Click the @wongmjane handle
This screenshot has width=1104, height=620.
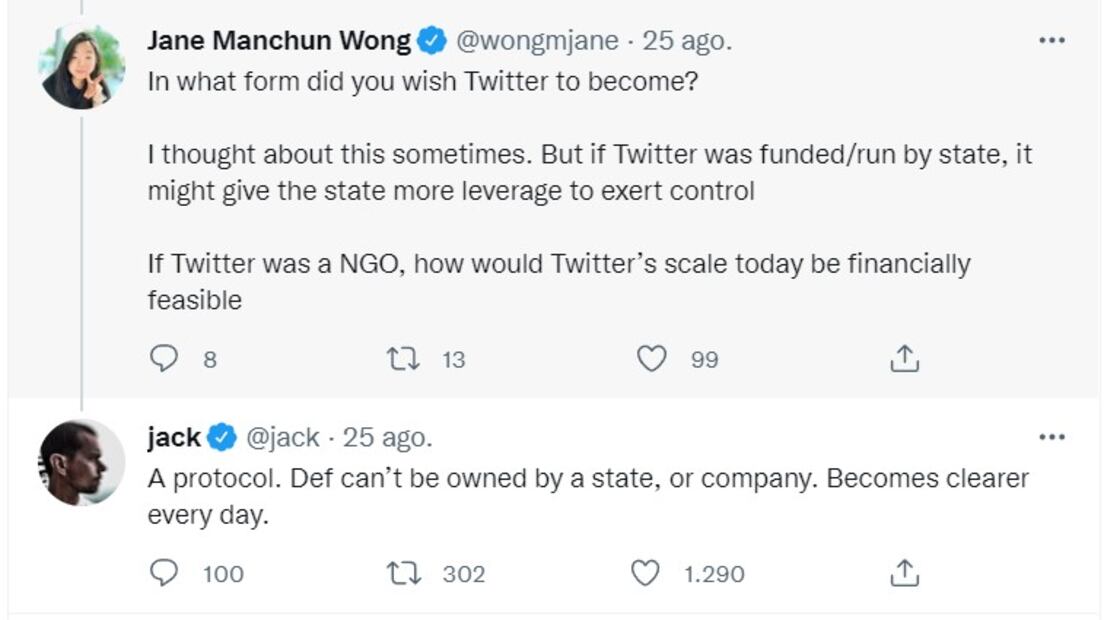coord(540,41)
